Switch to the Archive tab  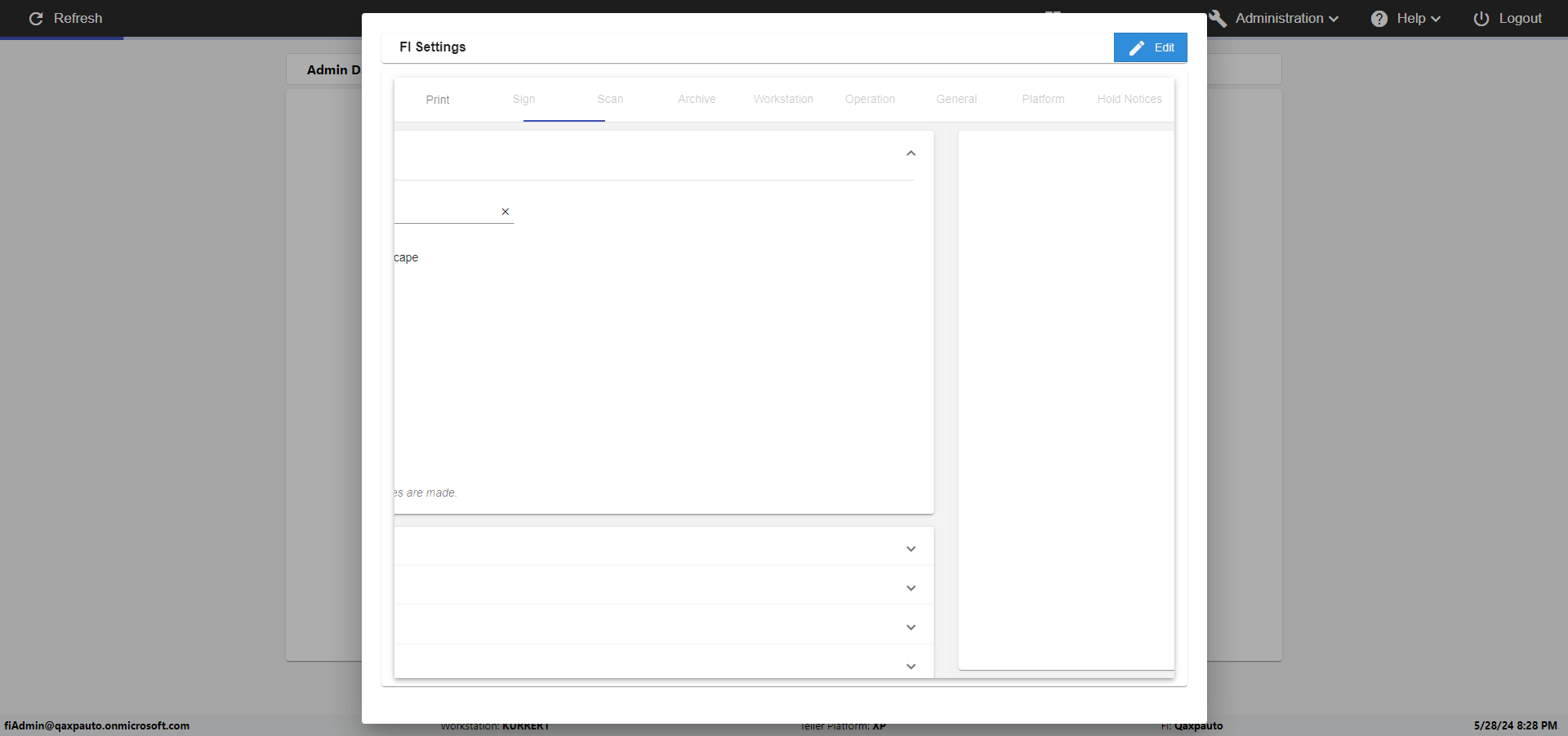point(697,100)
